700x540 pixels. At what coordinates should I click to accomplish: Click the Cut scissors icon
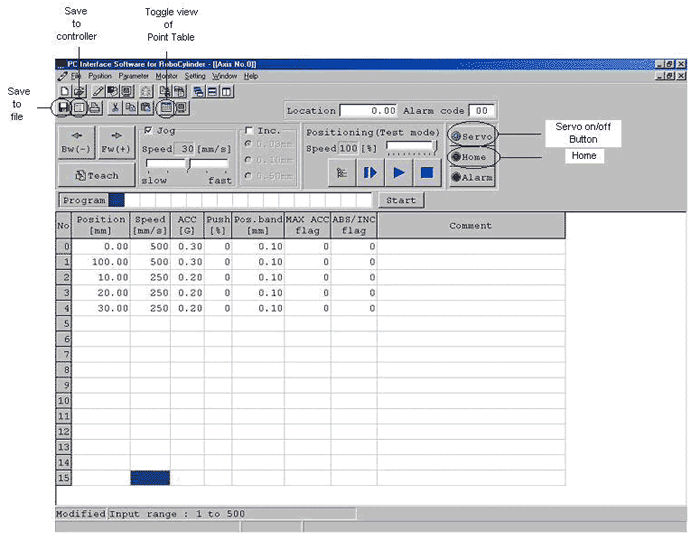click(116, 107)
